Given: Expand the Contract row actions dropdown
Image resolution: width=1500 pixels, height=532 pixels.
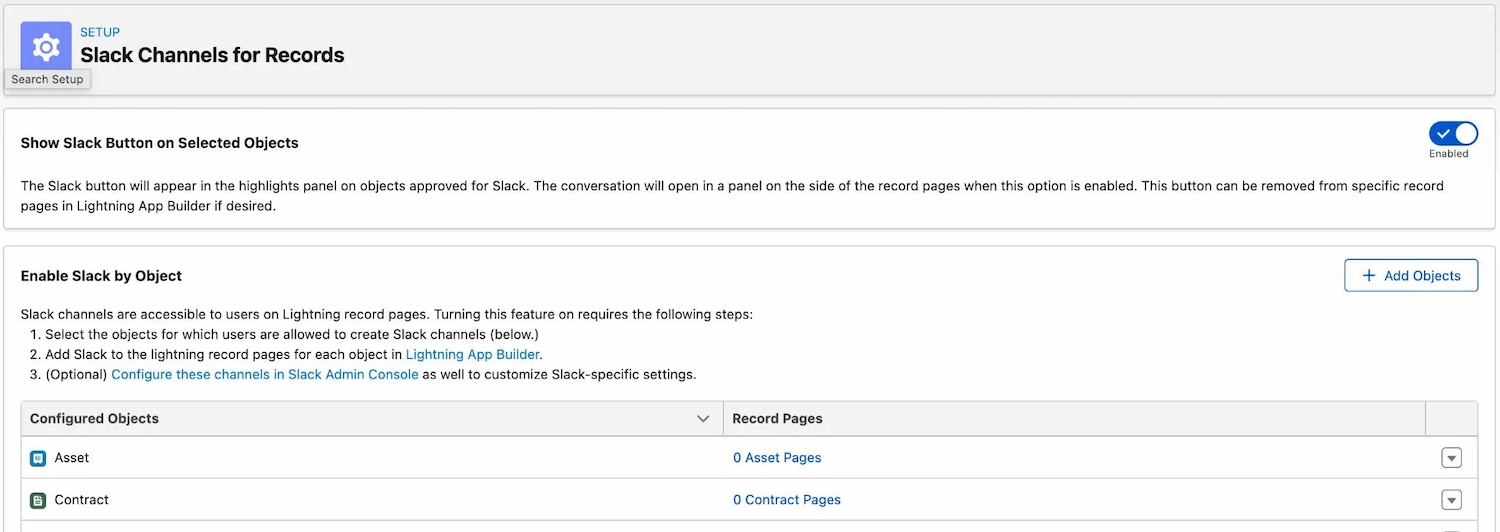Looking at the screenshot, I should (1451, 500).
